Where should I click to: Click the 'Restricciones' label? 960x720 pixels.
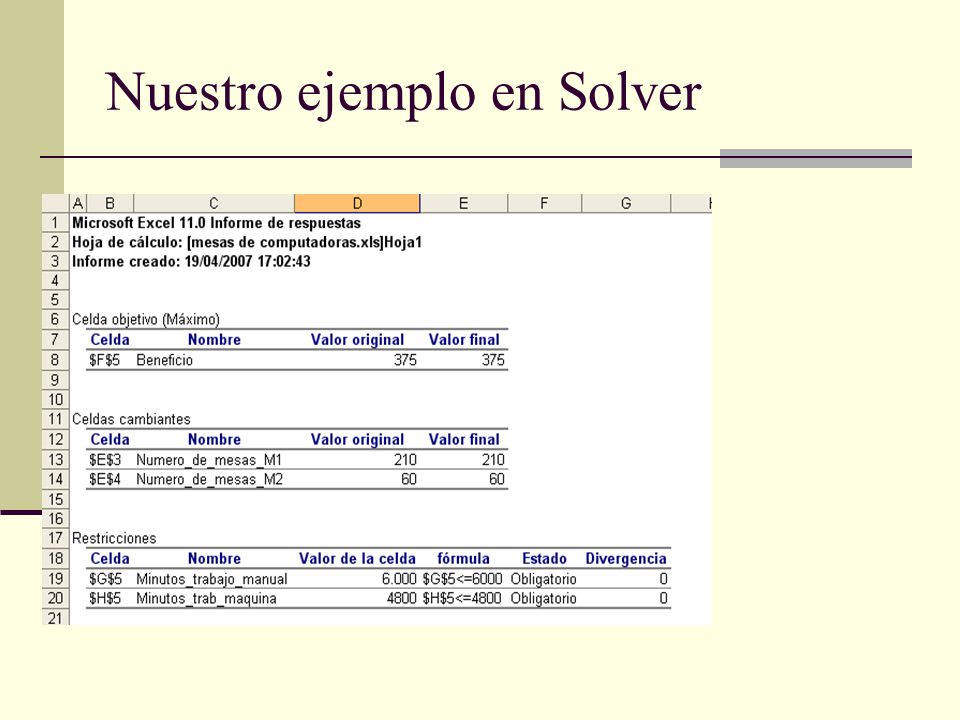point(114,538)
